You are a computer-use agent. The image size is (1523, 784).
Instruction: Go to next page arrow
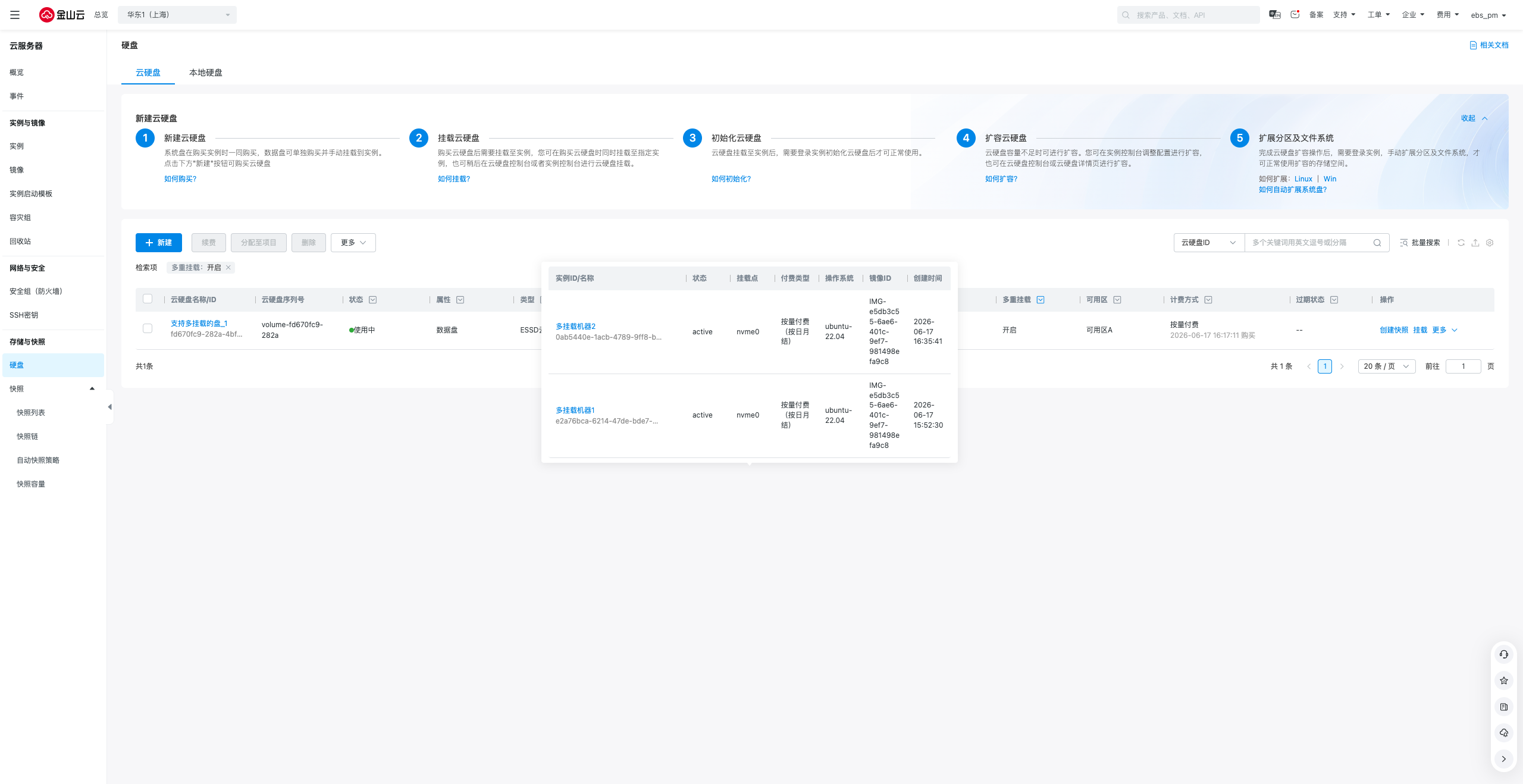click(1342, 366)
